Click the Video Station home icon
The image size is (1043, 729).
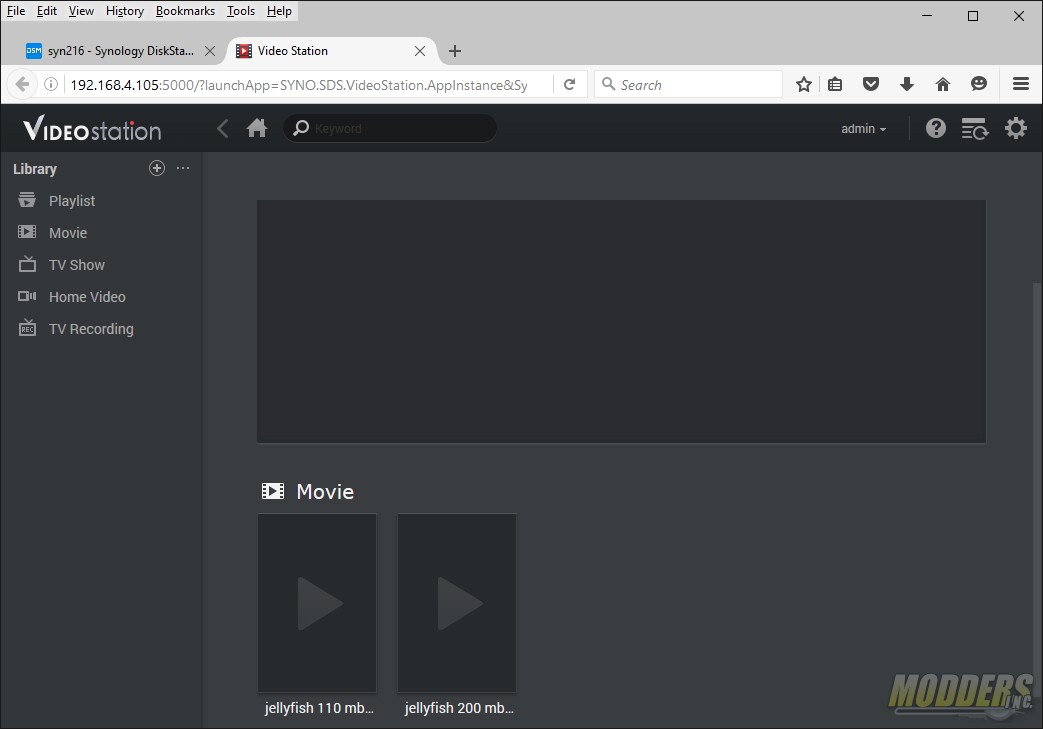[257, 128]
